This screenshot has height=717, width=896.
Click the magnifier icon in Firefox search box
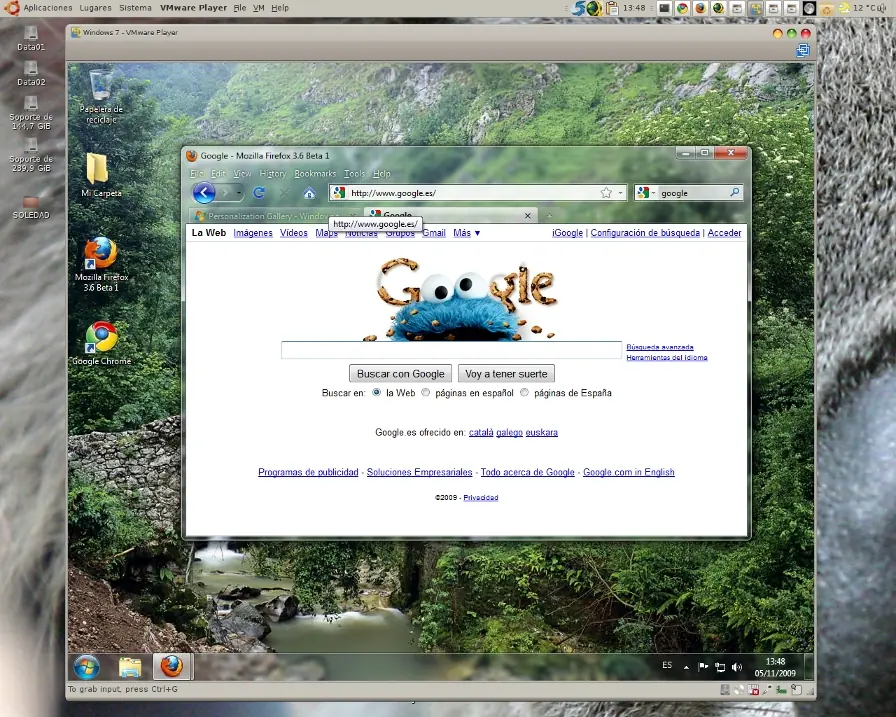735,193
